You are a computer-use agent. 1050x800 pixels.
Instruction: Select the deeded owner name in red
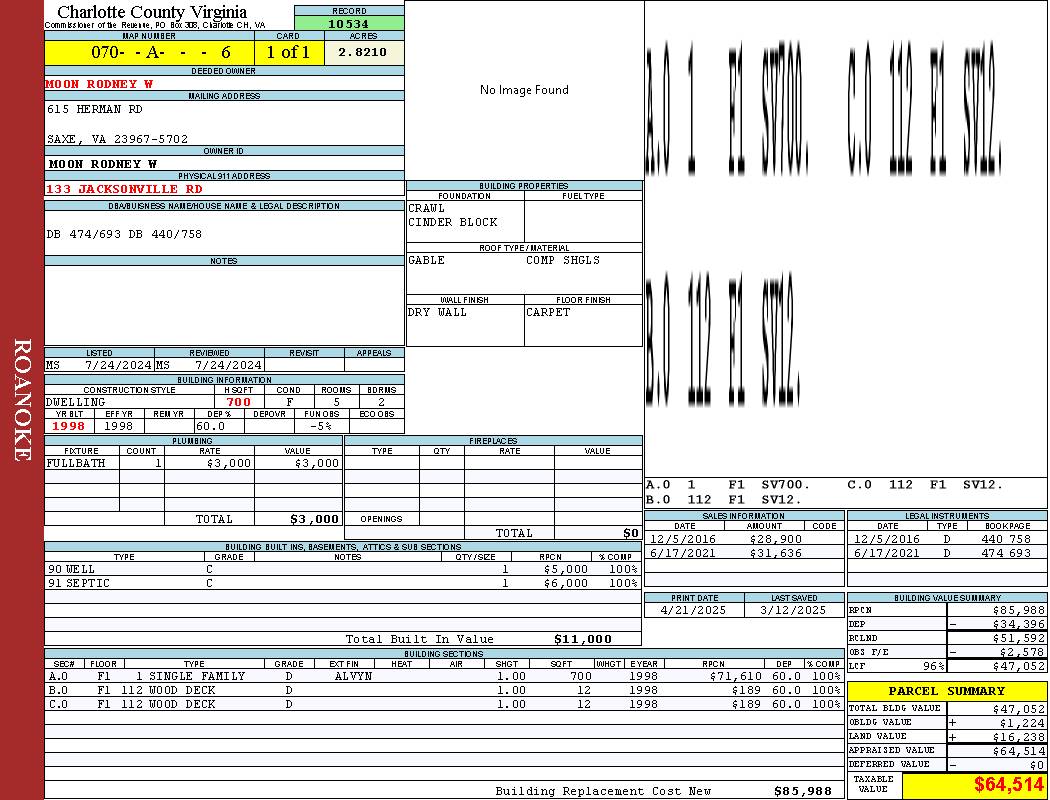[x=100, y=84]
